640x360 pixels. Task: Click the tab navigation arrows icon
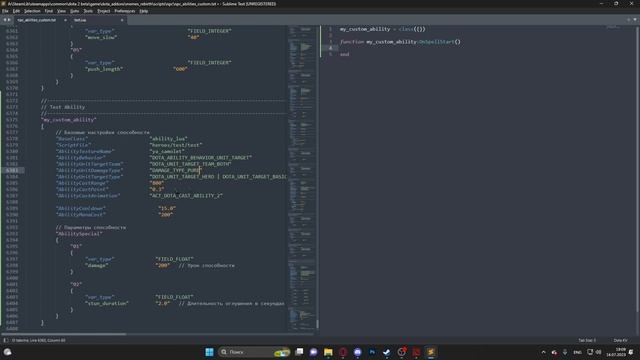click(x=7, y=20)
